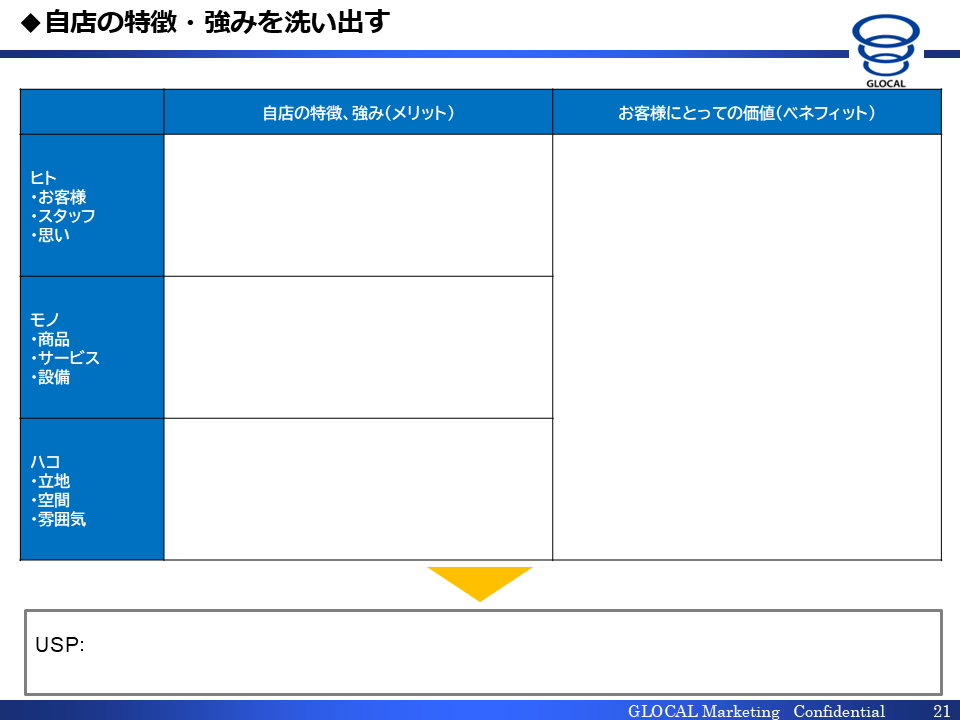
Task: Click the ハコ heading in the third row label
Action: (x=45, y=462)
